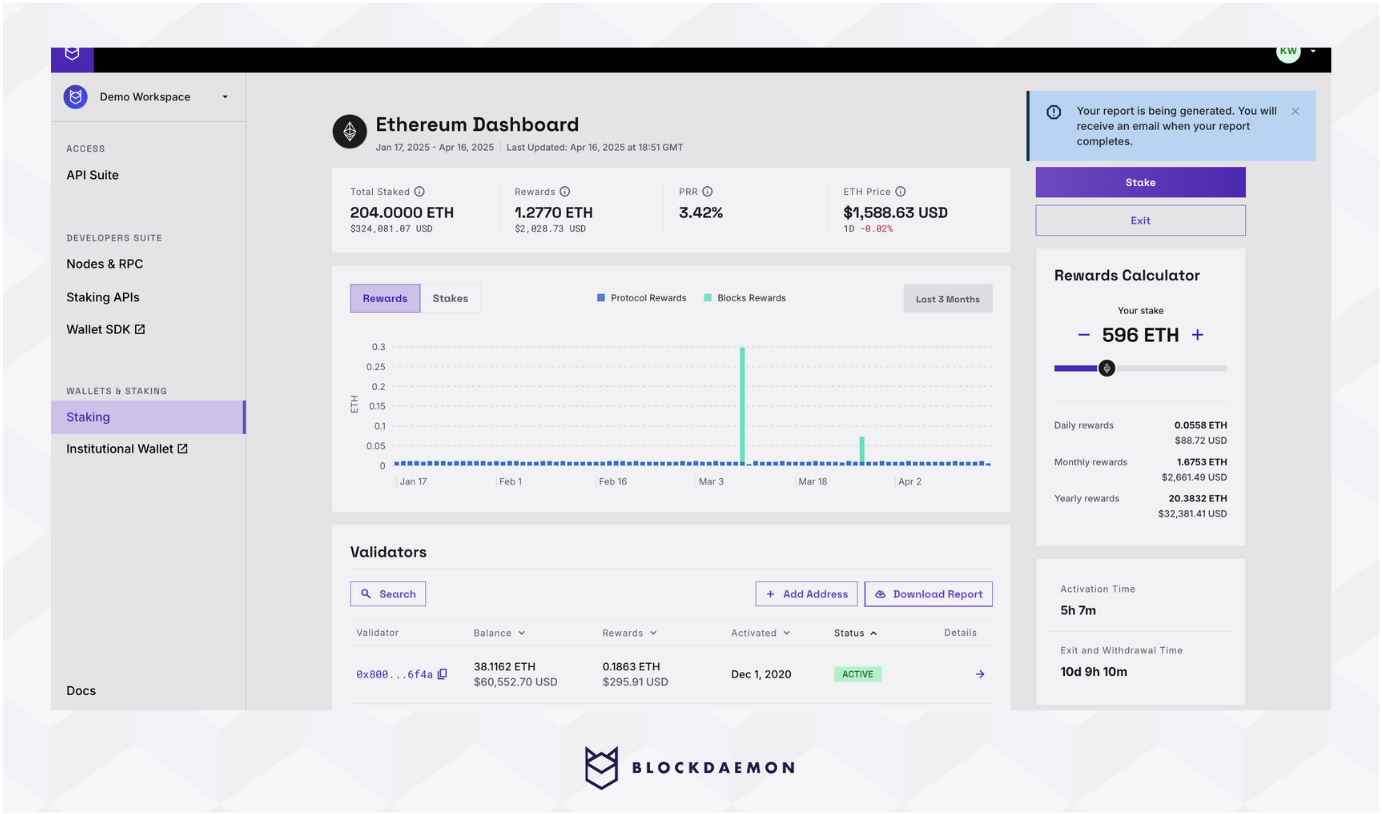Image resolution: width=1382 pixels, height=814 pixels.
Task: Decrease stake with minus button
Action: click(x=1083, y=335)
